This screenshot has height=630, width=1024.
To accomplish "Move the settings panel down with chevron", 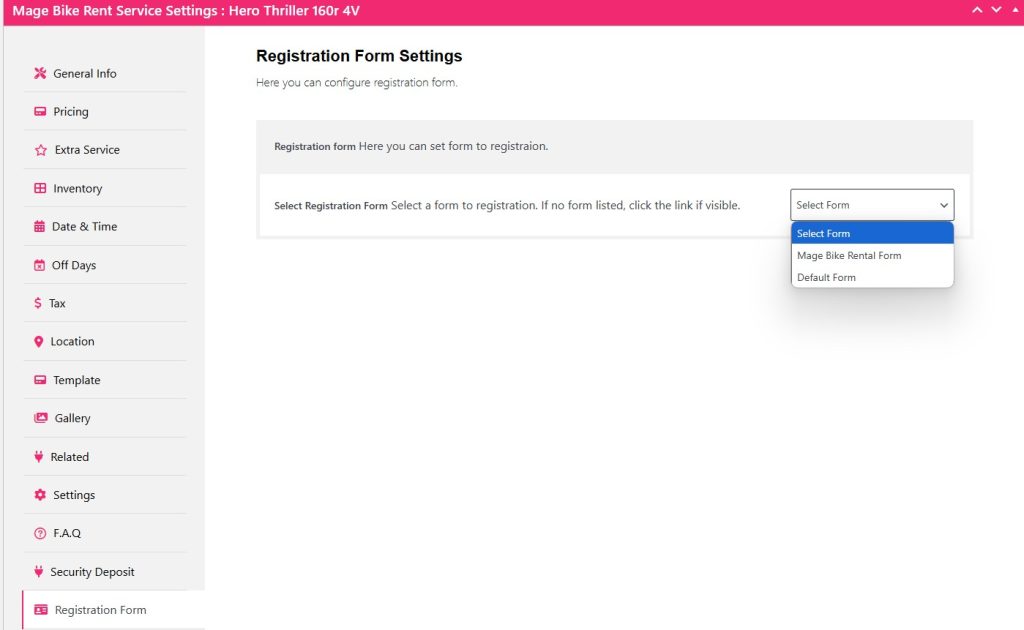I will (996, 10).
